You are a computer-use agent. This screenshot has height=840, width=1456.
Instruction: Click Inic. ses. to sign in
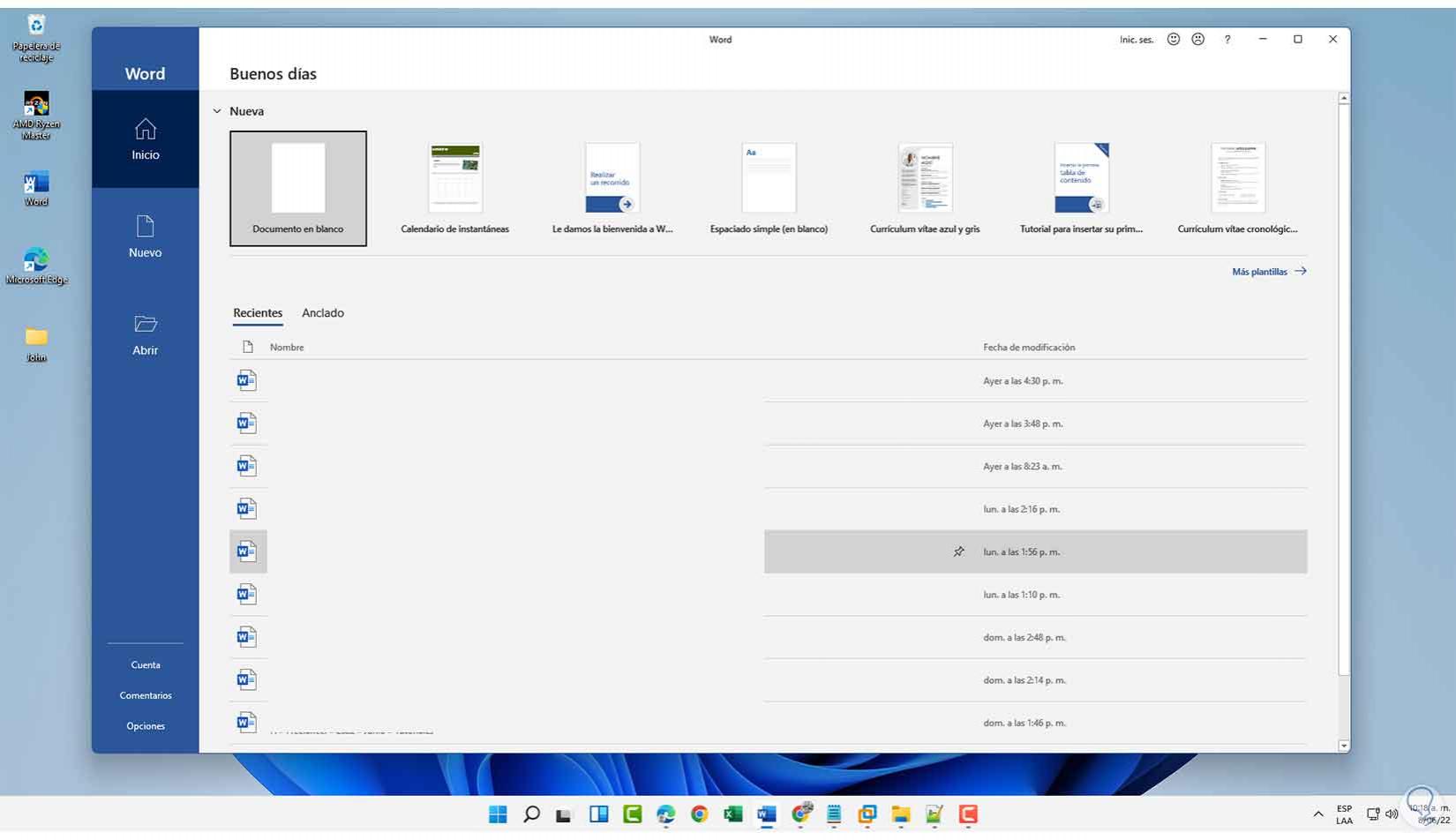pyautogui.click(x=1137, y=40)
